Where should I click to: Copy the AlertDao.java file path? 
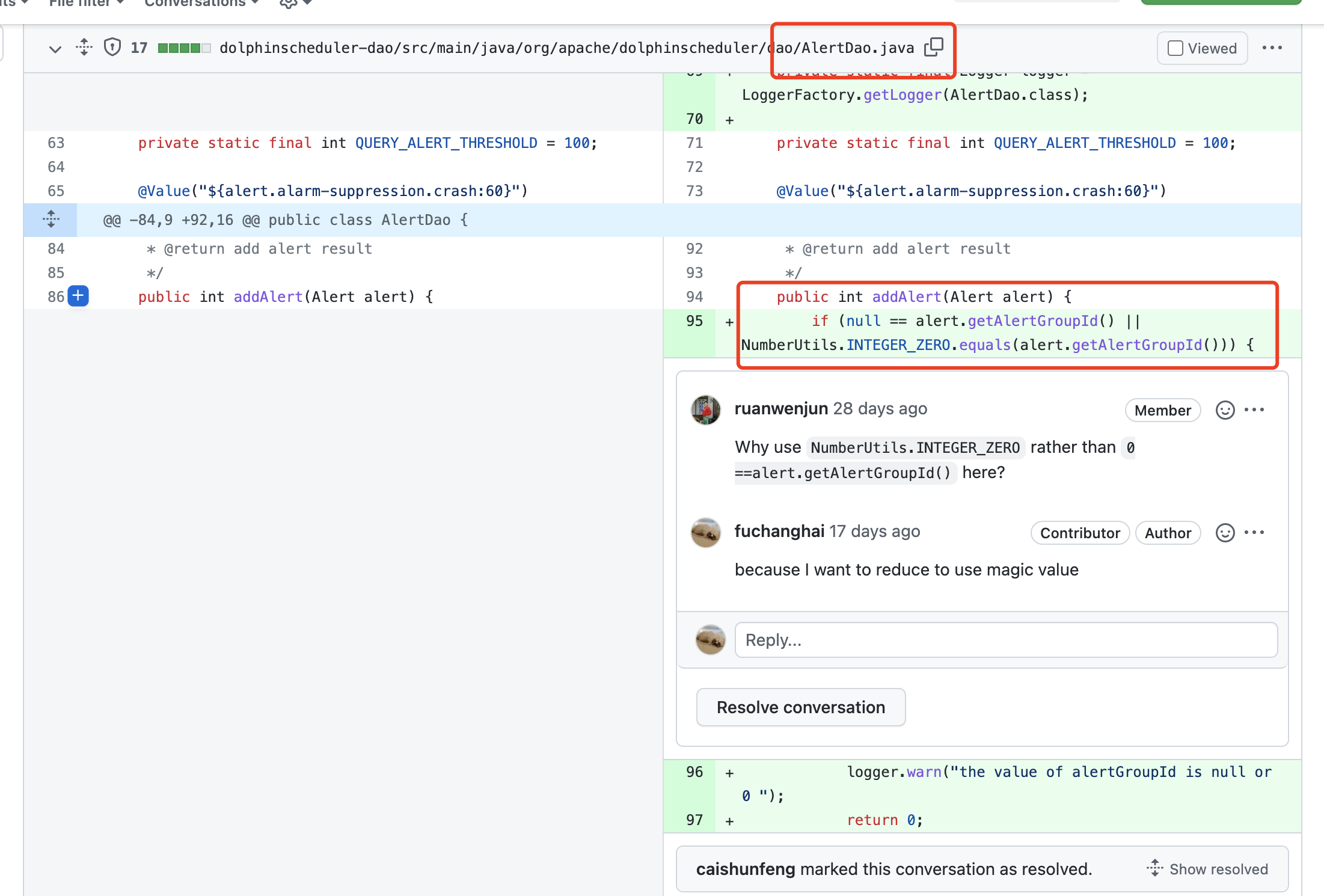click(934, 48)
